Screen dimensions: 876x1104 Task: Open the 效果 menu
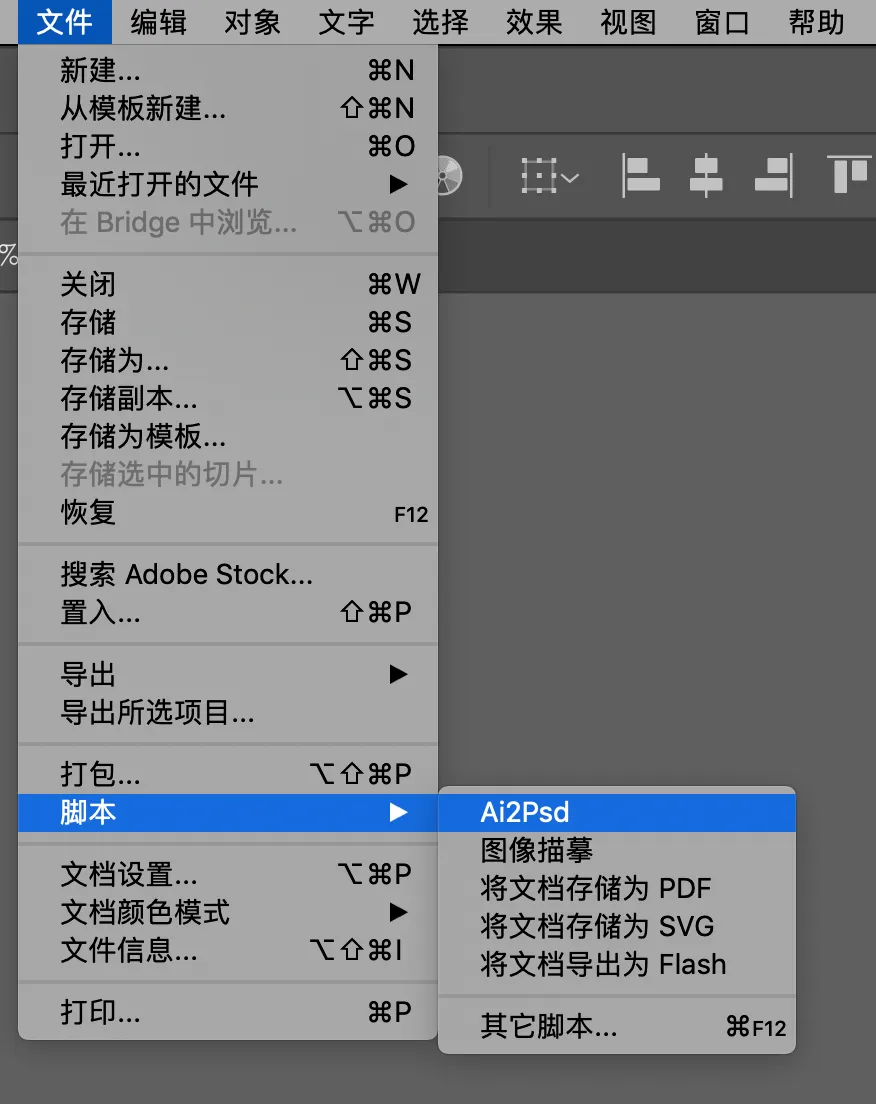(534, 23)
